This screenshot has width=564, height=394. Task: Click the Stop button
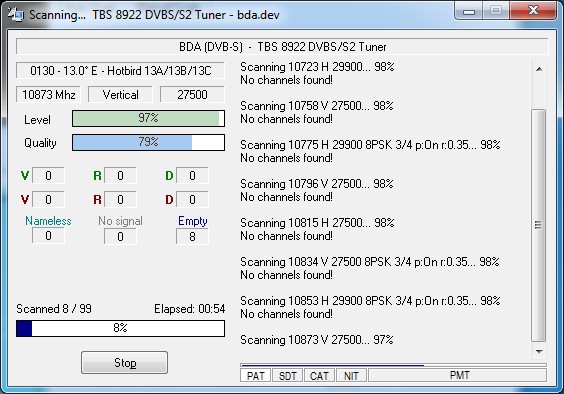[x=124, y=362]
